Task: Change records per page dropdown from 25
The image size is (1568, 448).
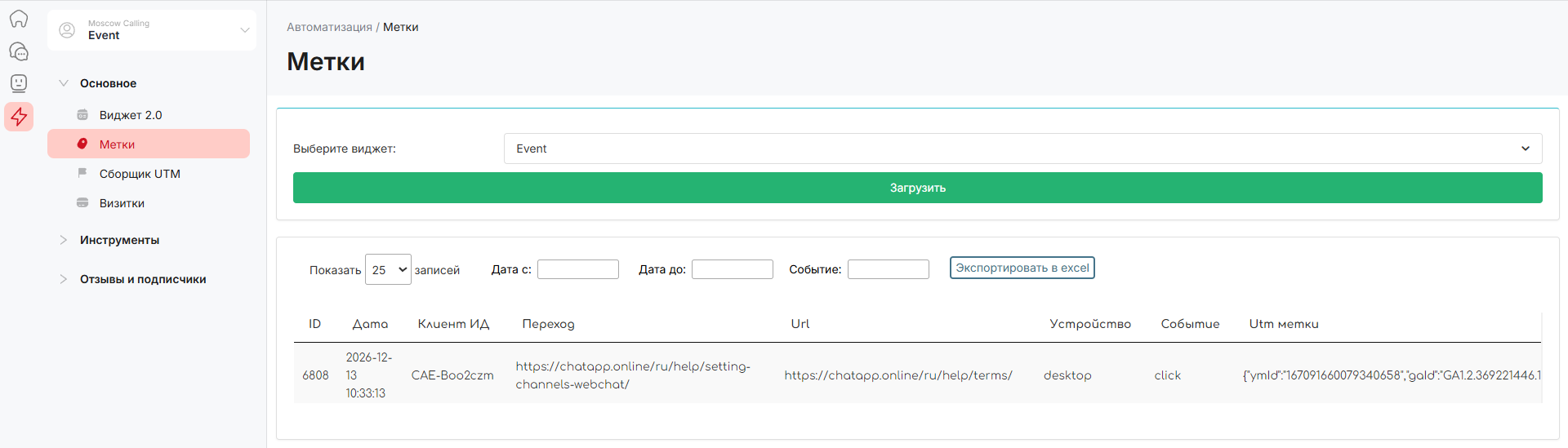Action: click(388, 269)
